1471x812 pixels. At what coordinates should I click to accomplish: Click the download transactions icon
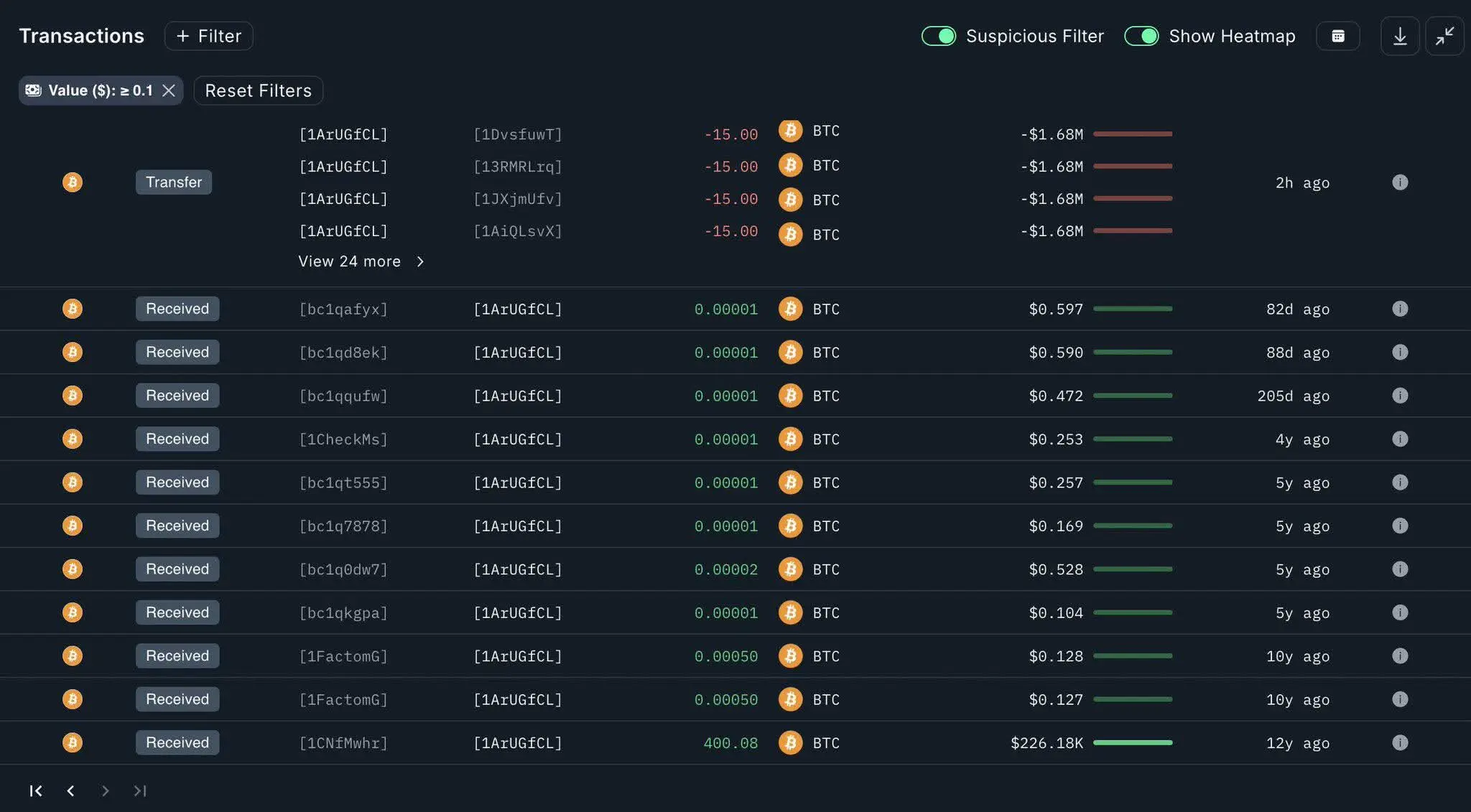click(1399, 36)
